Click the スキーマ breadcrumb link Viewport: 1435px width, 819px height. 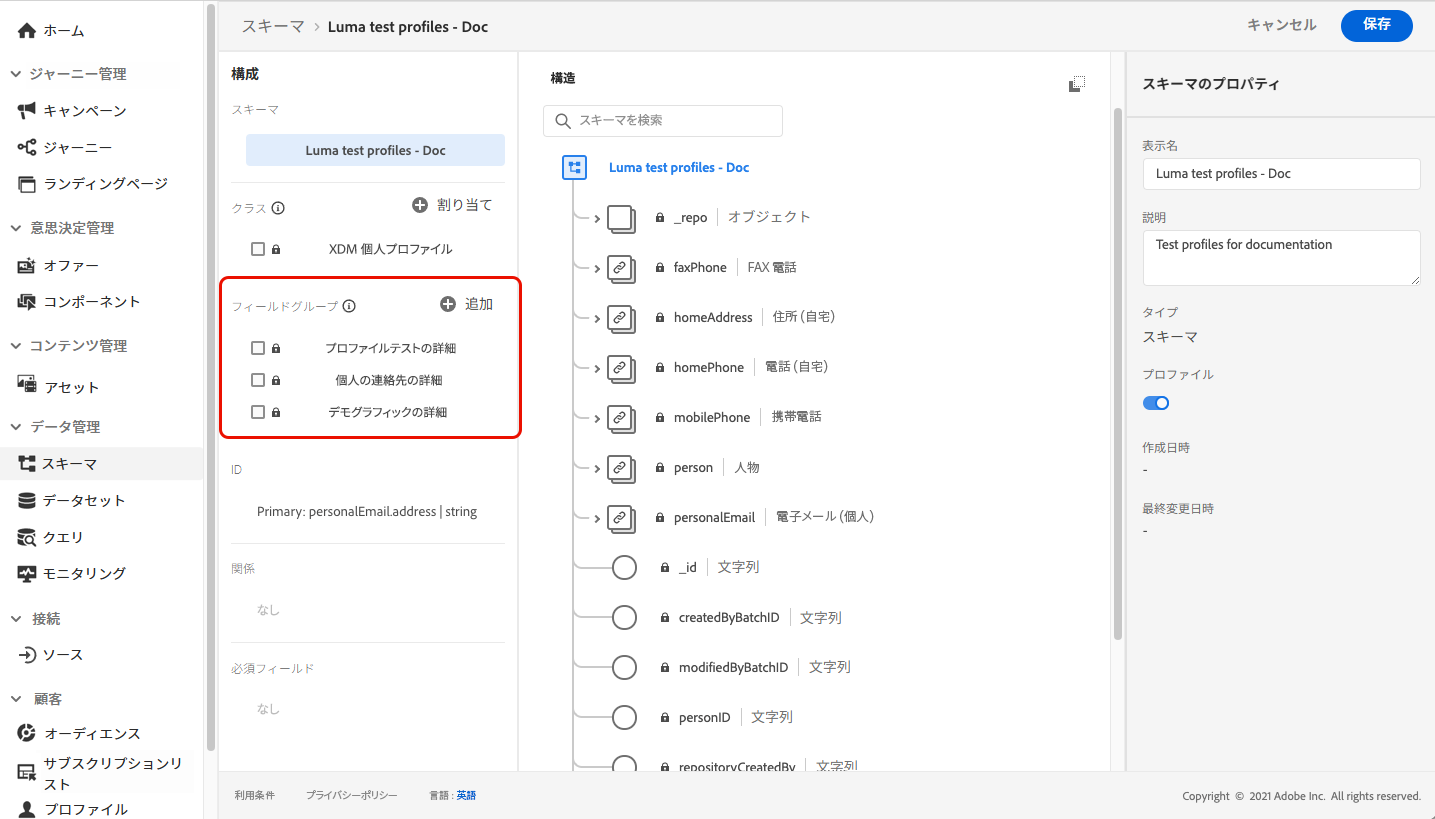(x=272, y=27)
